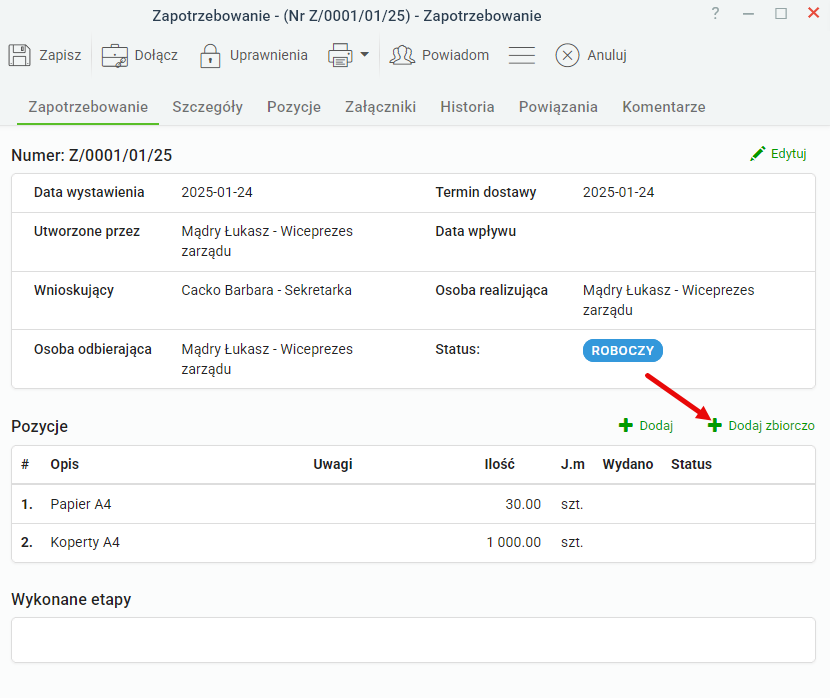Open Uprawnienia via the padlock icon
This screenshot has width=830, height=698.
pyautogui.click(x=210, y=56)
